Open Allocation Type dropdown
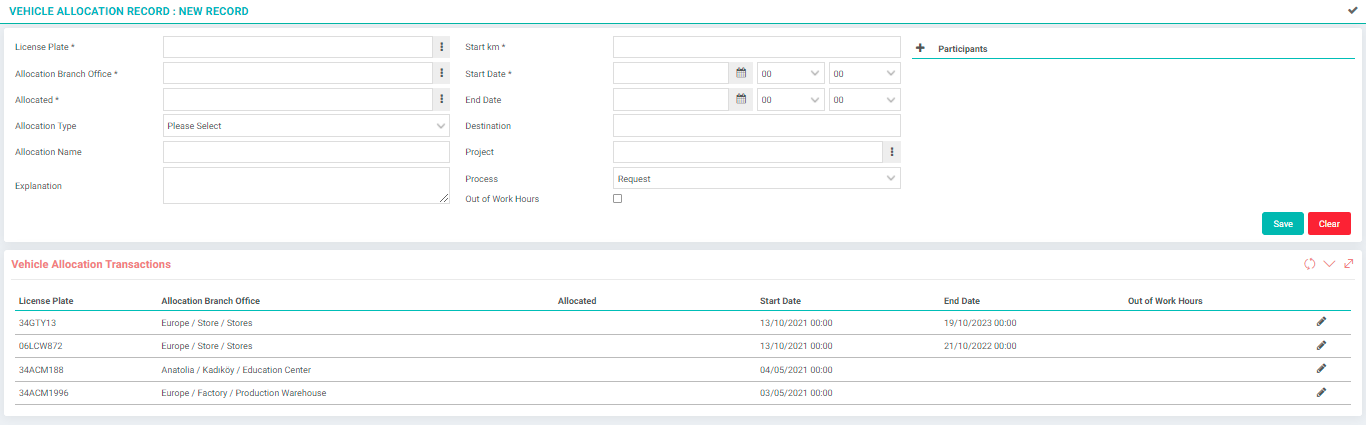Image resolution: width=1366 pixels, height=425 pixels. point(307,126)
